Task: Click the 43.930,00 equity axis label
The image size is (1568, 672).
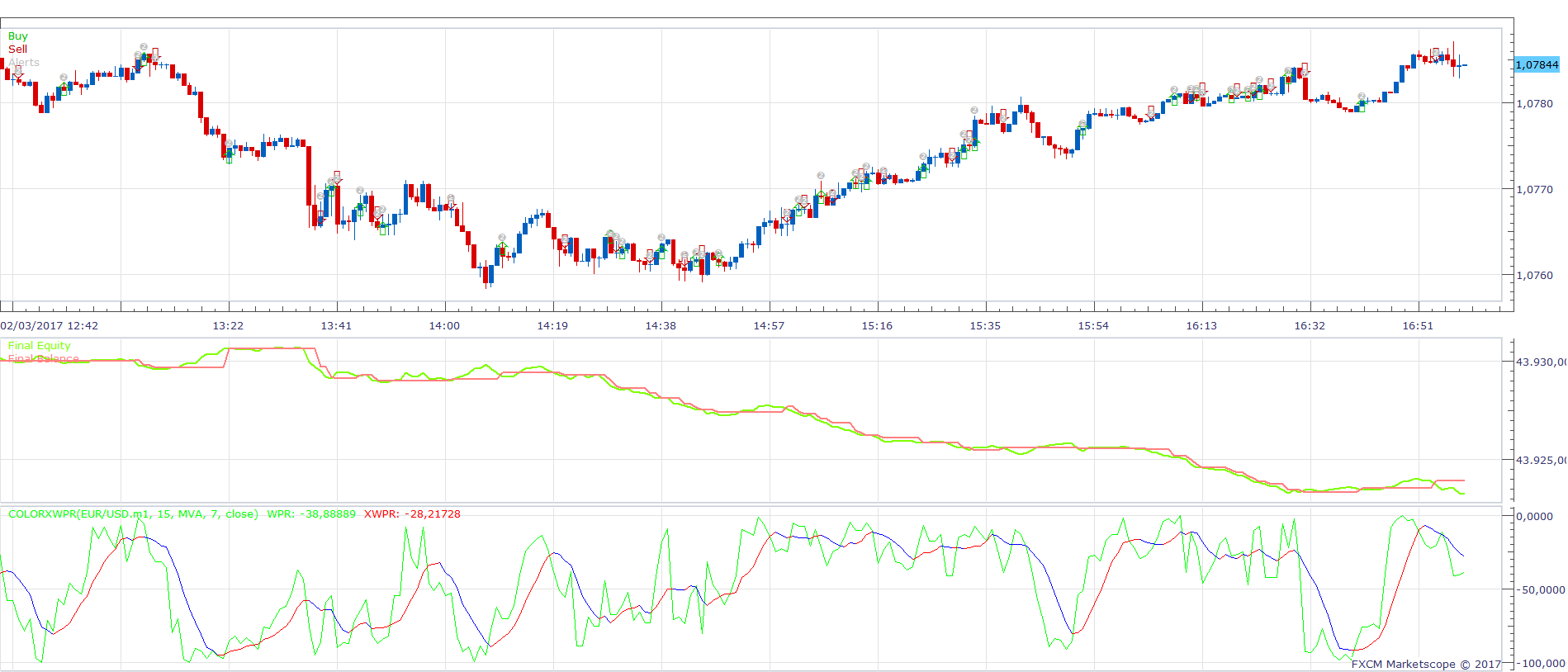Action: 1541,362
